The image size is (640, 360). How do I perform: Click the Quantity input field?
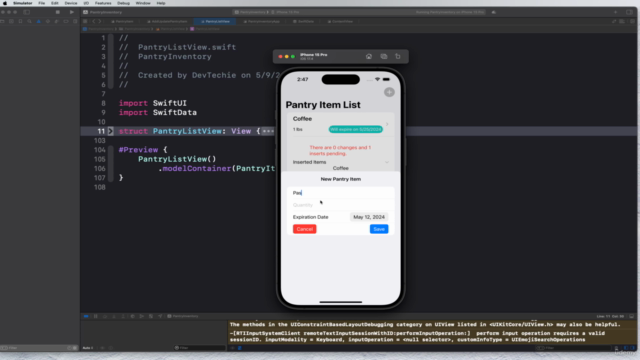[340, 205]
